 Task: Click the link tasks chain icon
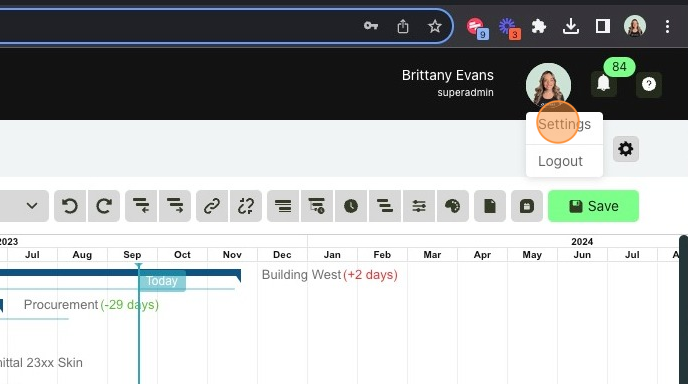[212, 206]
